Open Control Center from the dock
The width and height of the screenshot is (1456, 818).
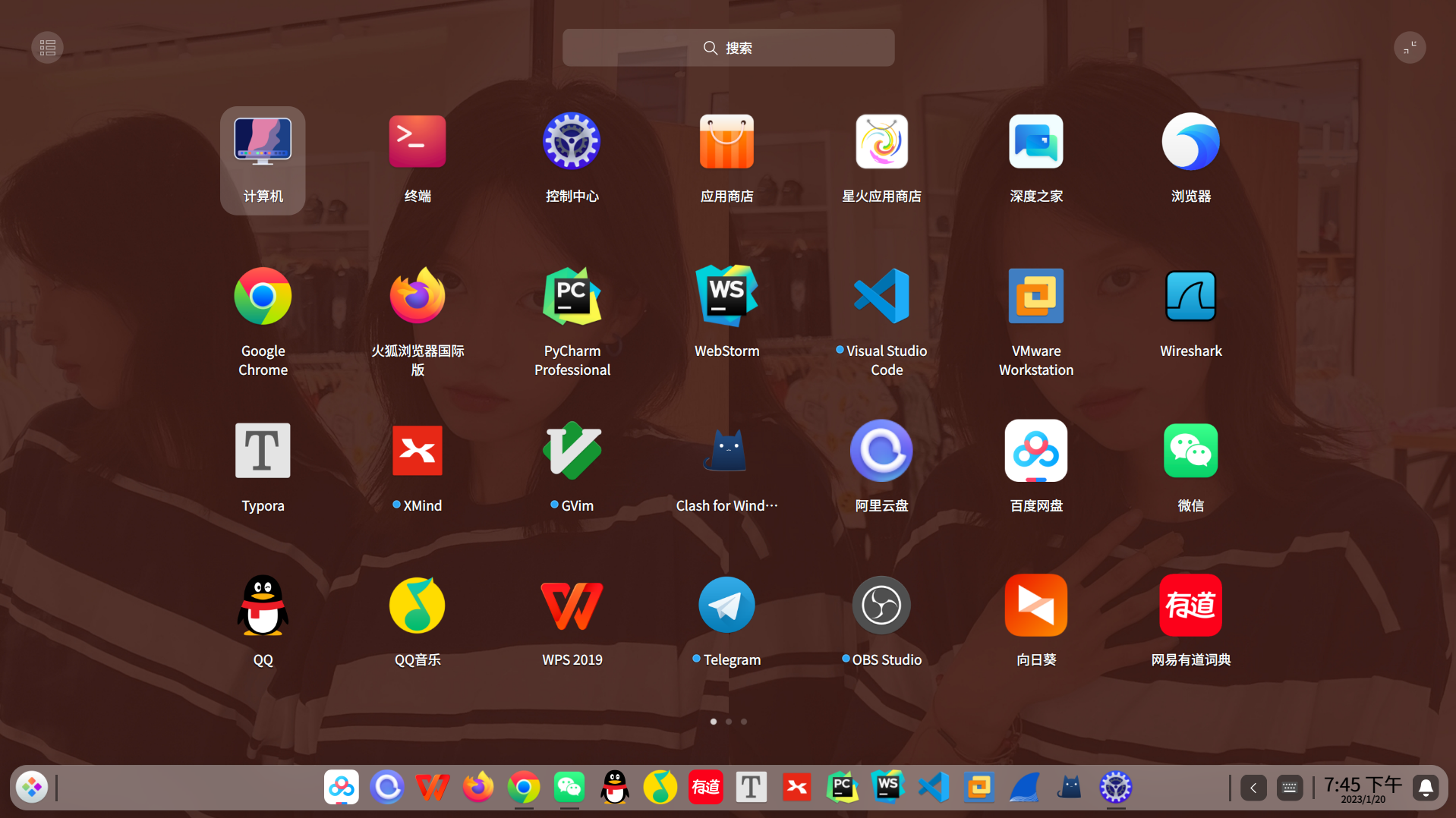1116,788
